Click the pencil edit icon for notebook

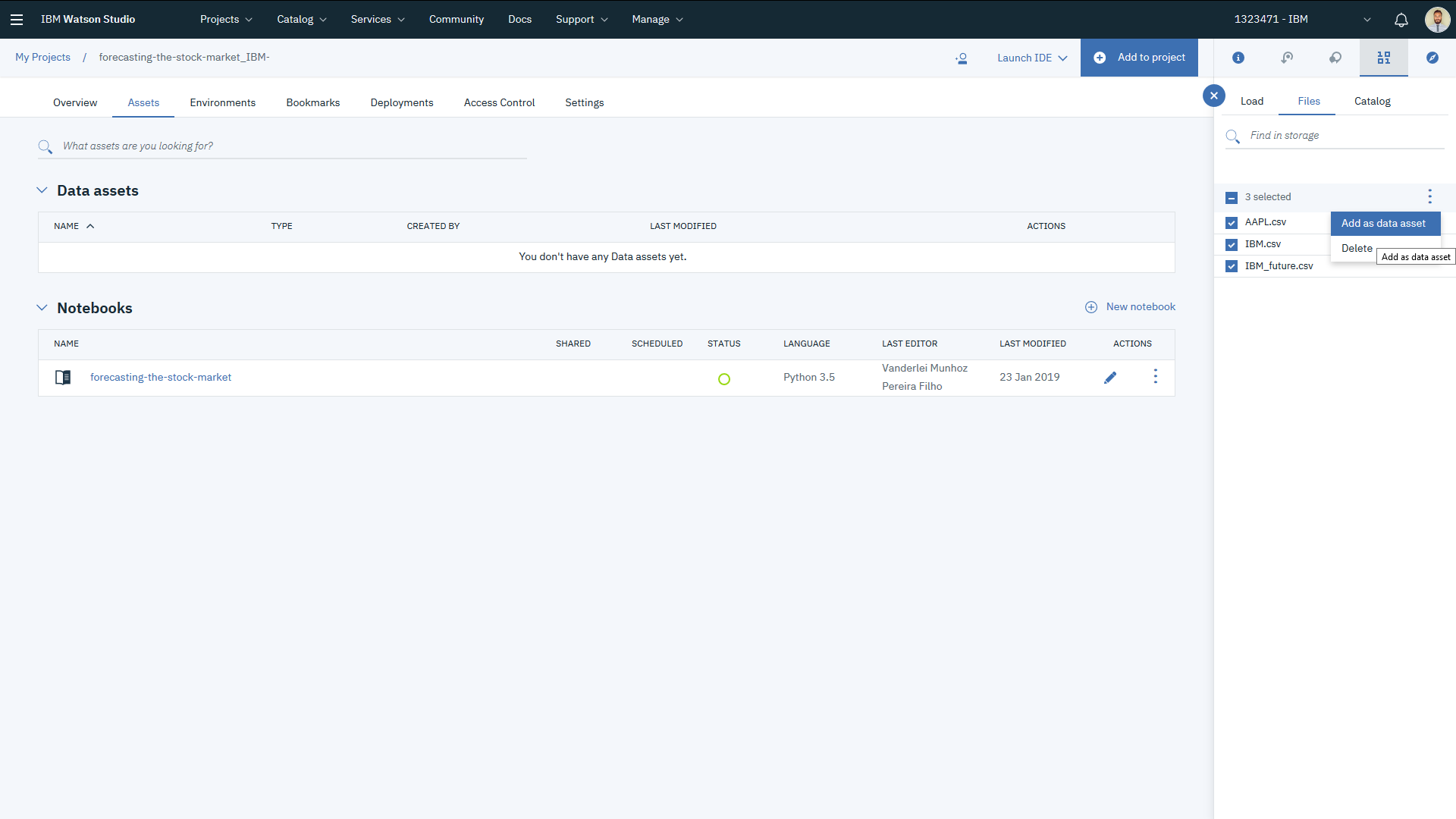[x=1110, y=378]
